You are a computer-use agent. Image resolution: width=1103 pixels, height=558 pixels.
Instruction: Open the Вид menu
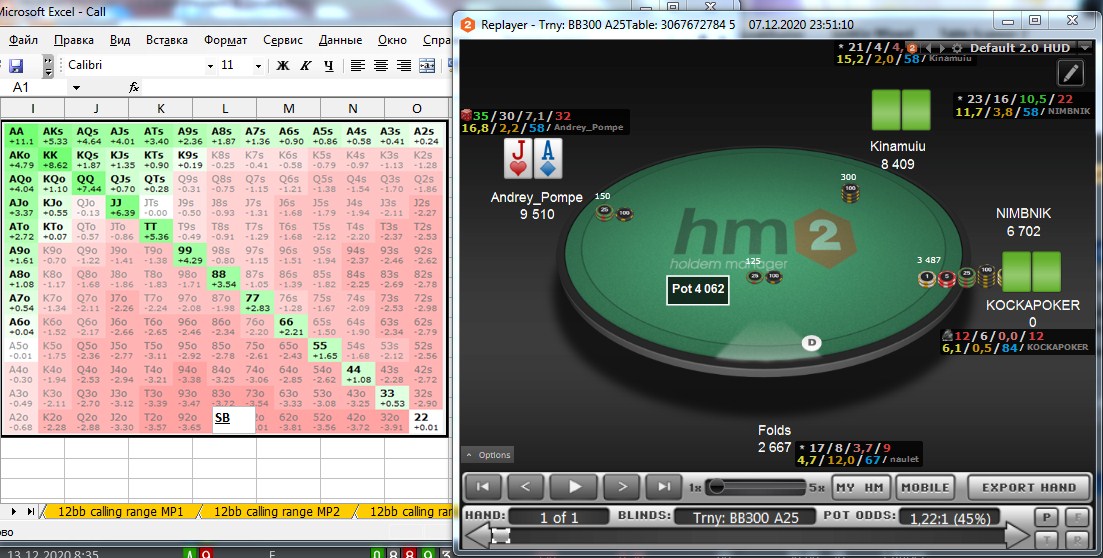tap(120, 40)
